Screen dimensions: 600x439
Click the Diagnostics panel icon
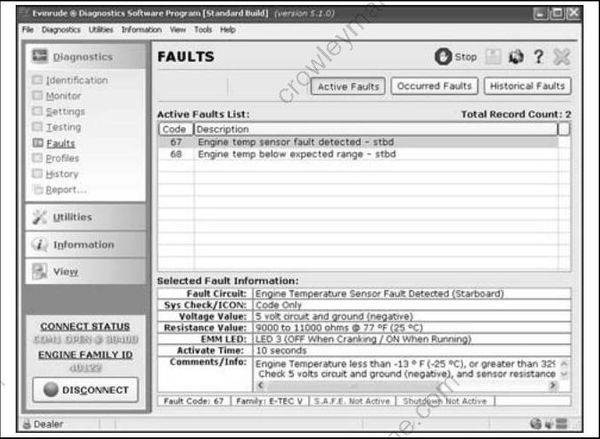point(40,56)
